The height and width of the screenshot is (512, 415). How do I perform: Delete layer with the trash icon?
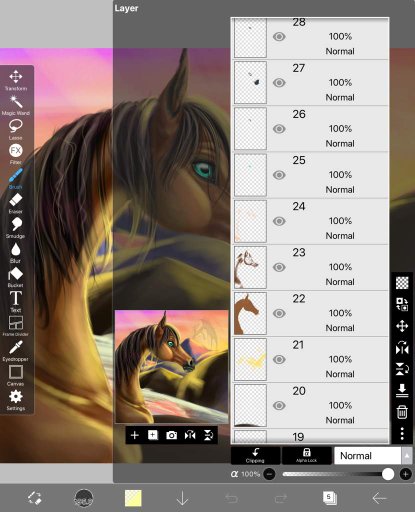(x=402, y=412)
